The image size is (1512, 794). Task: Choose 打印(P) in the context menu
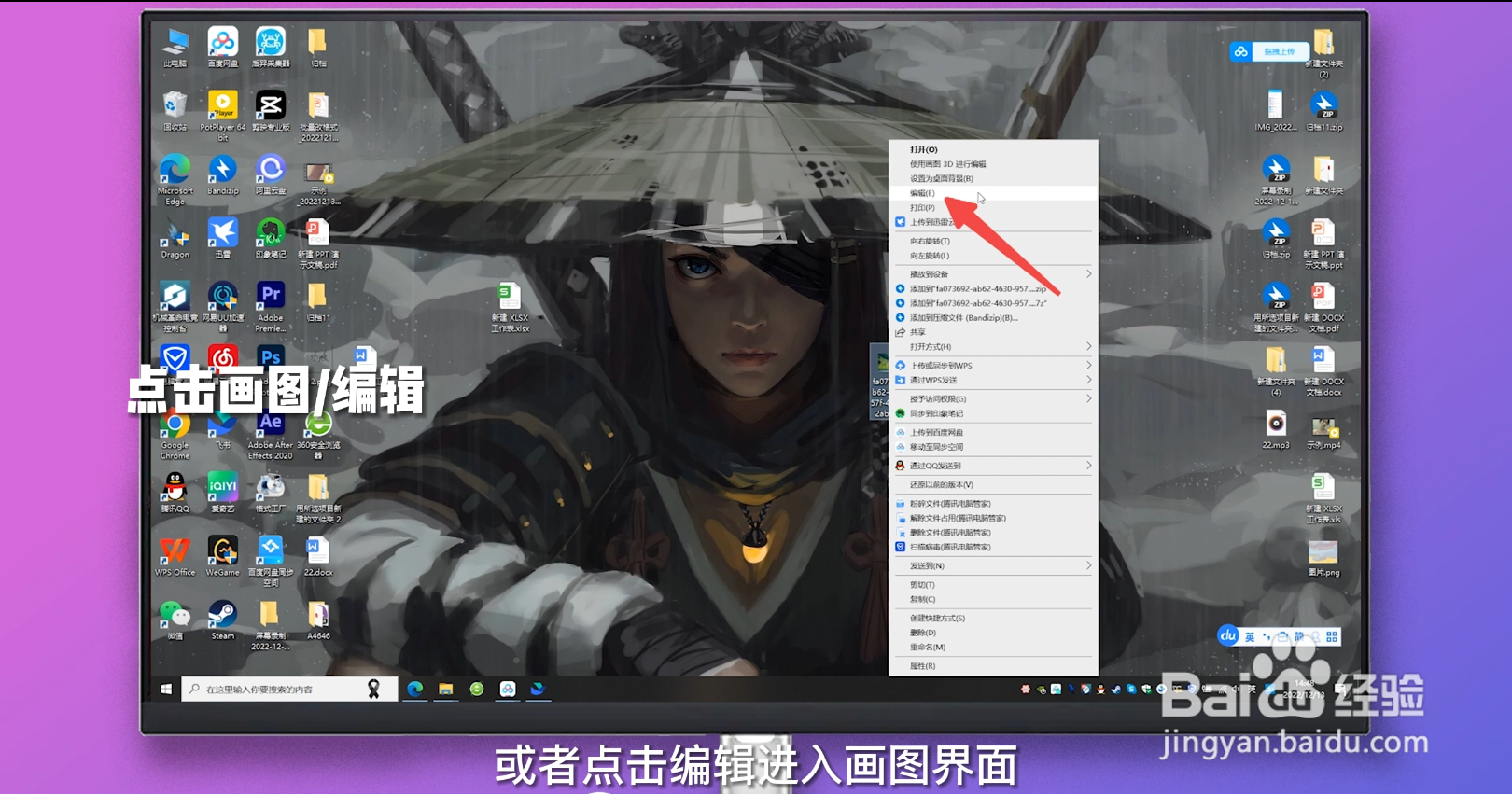tap(992, 207)
